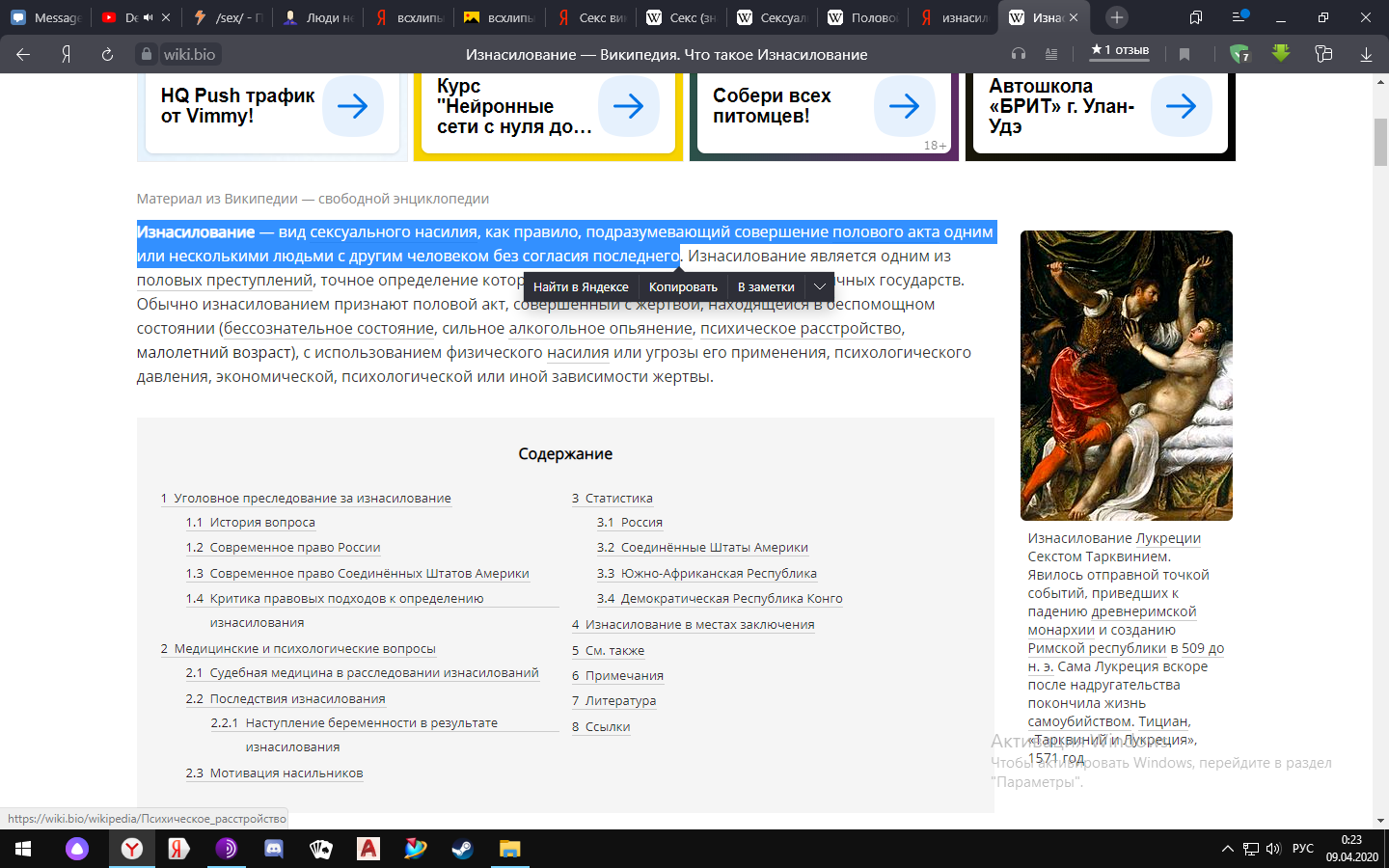Mute the audio on the YouTube tab

click(148, 17)
